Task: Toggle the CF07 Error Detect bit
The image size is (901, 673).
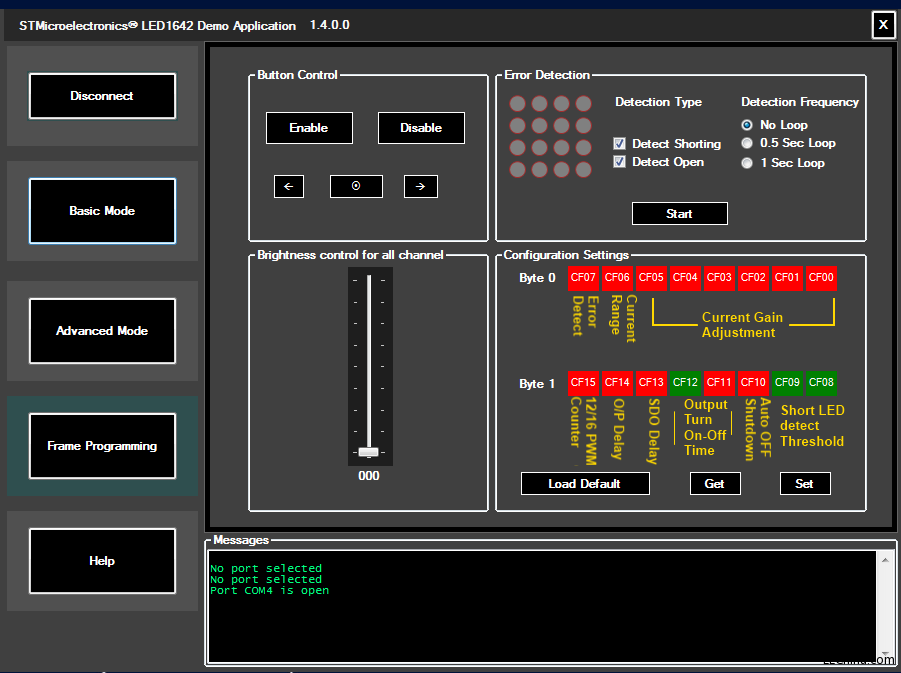Action: coord(583,278)
